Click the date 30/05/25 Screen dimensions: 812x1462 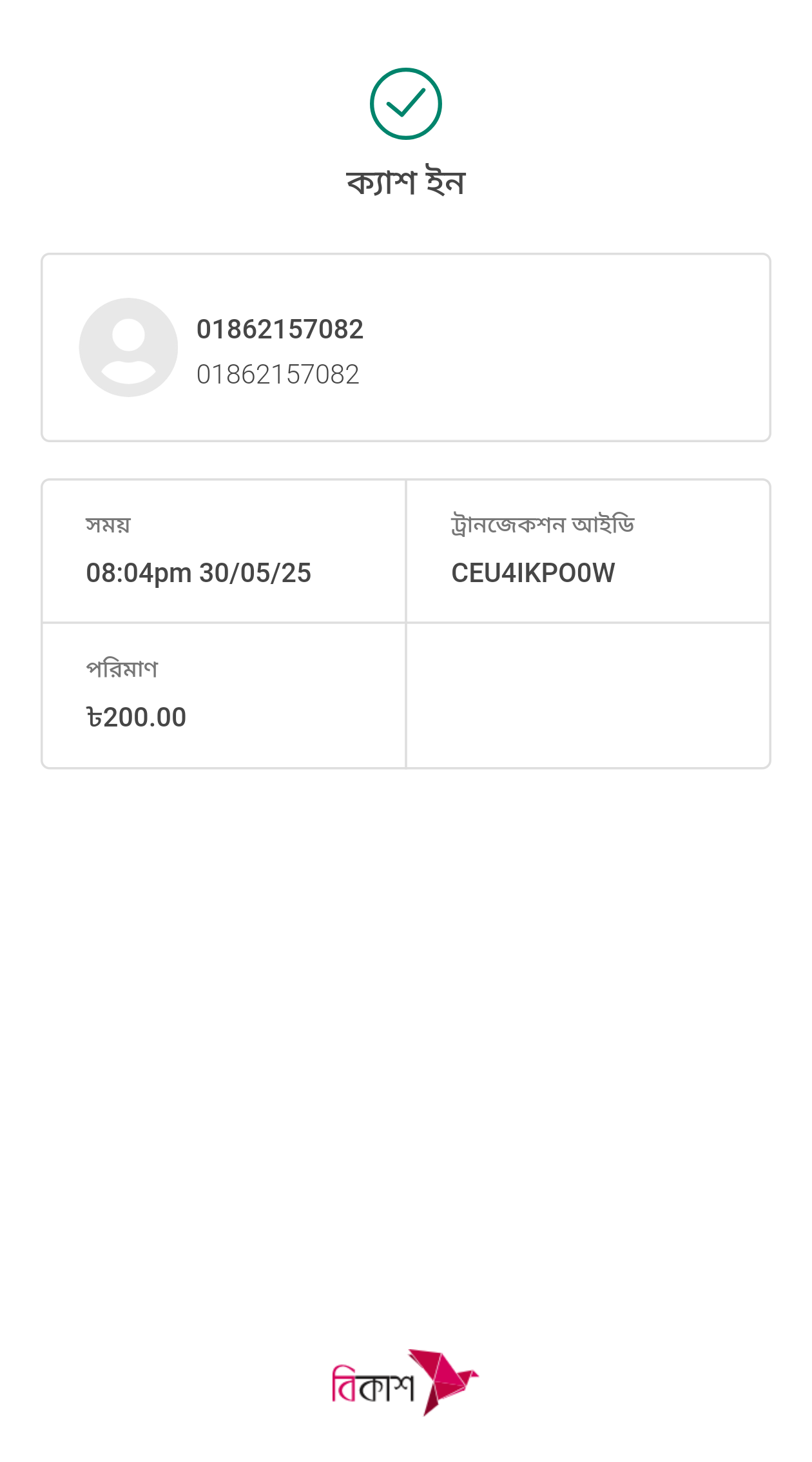tap(255, 573)
